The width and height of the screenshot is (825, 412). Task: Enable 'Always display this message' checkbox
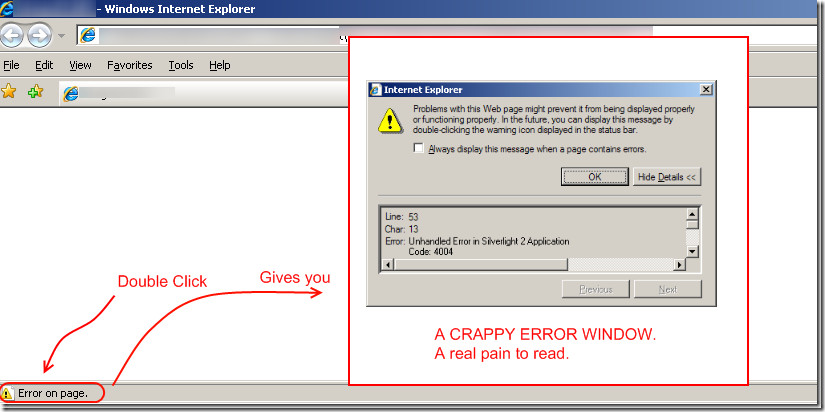(418, 148)
